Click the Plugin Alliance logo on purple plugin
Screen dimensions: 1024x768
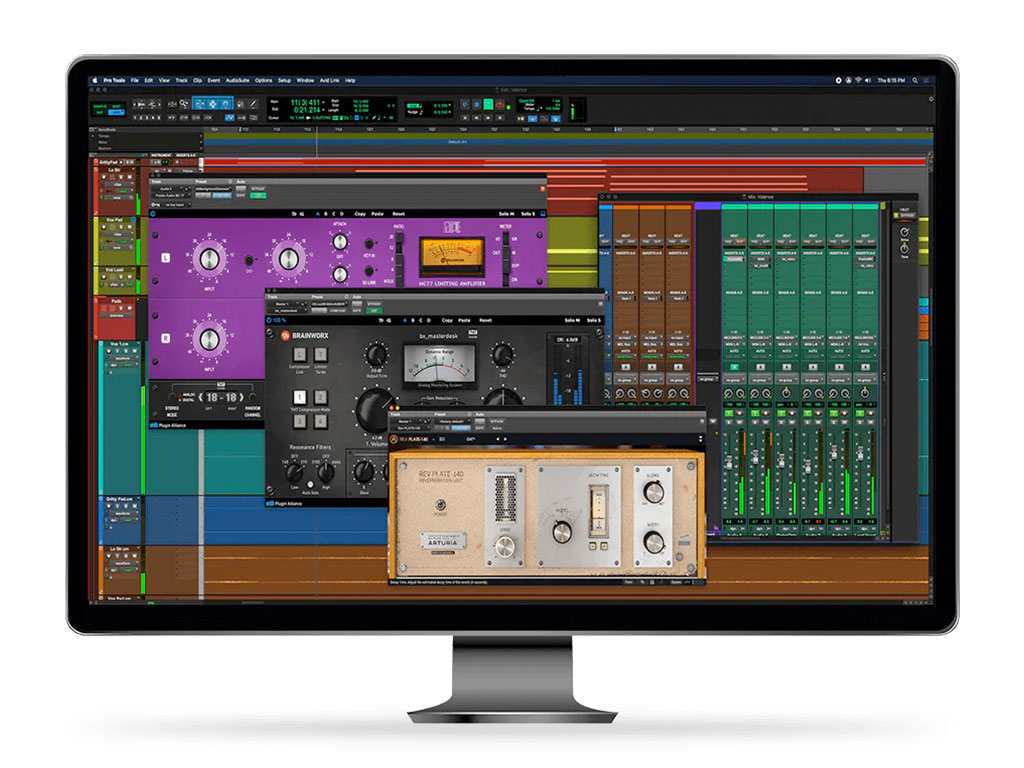point(155,423)
